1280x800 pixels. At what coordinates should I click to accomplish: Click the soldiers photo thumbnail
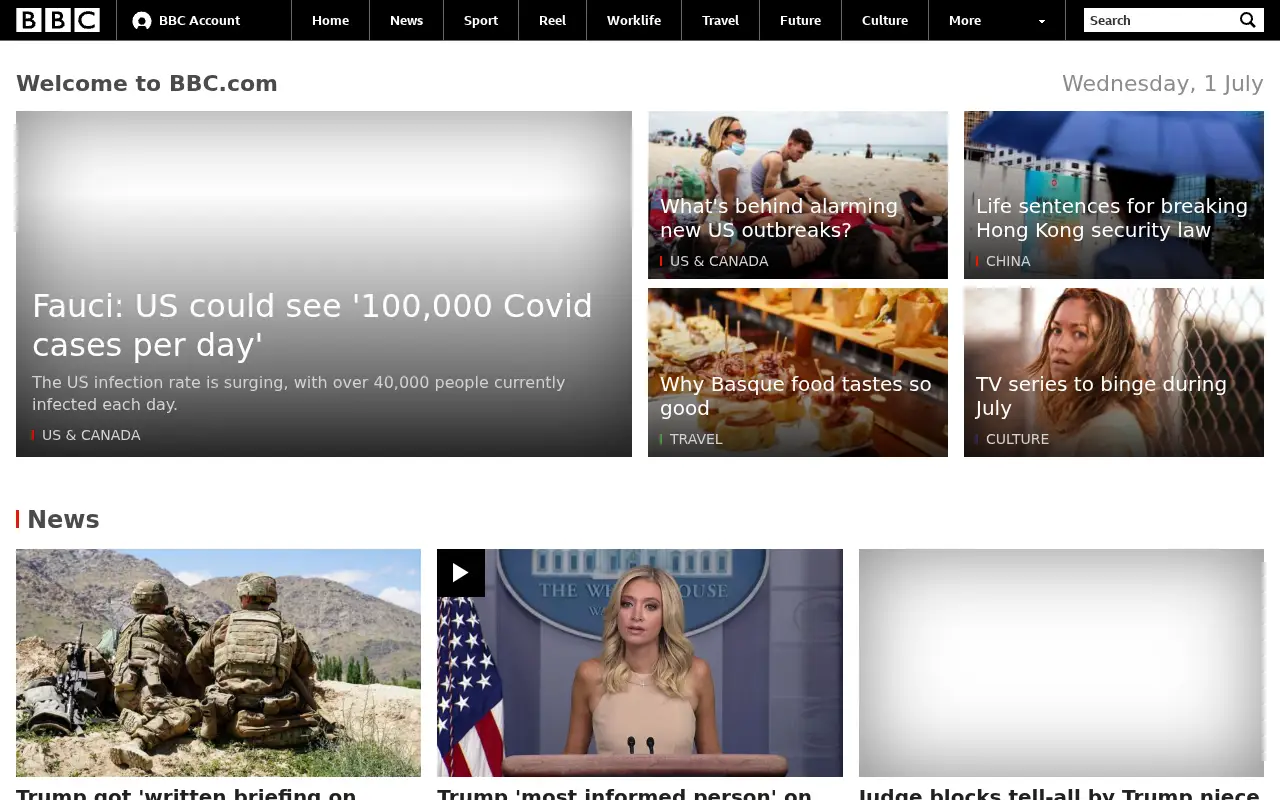(x=218, y=662)
